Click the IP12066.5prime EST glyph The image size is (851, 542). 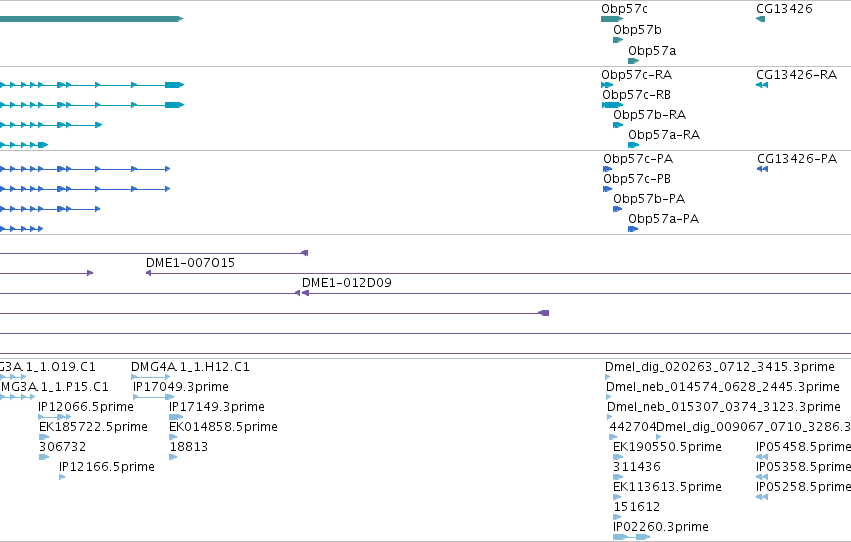tap(54, 417)
